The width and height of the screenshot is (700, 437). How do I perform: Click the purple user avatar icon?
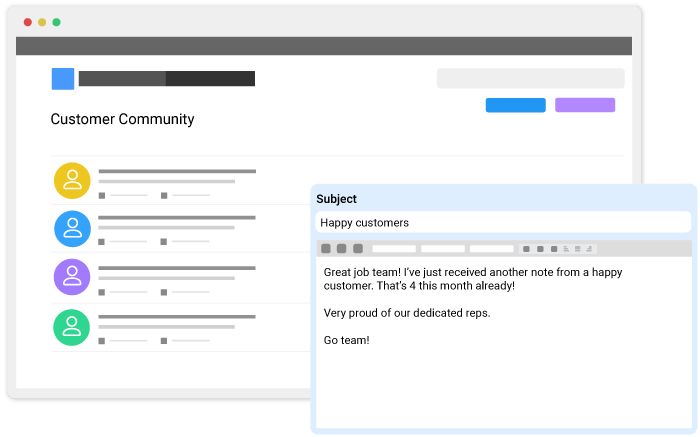pyautogui.click(x=72, y=277)
